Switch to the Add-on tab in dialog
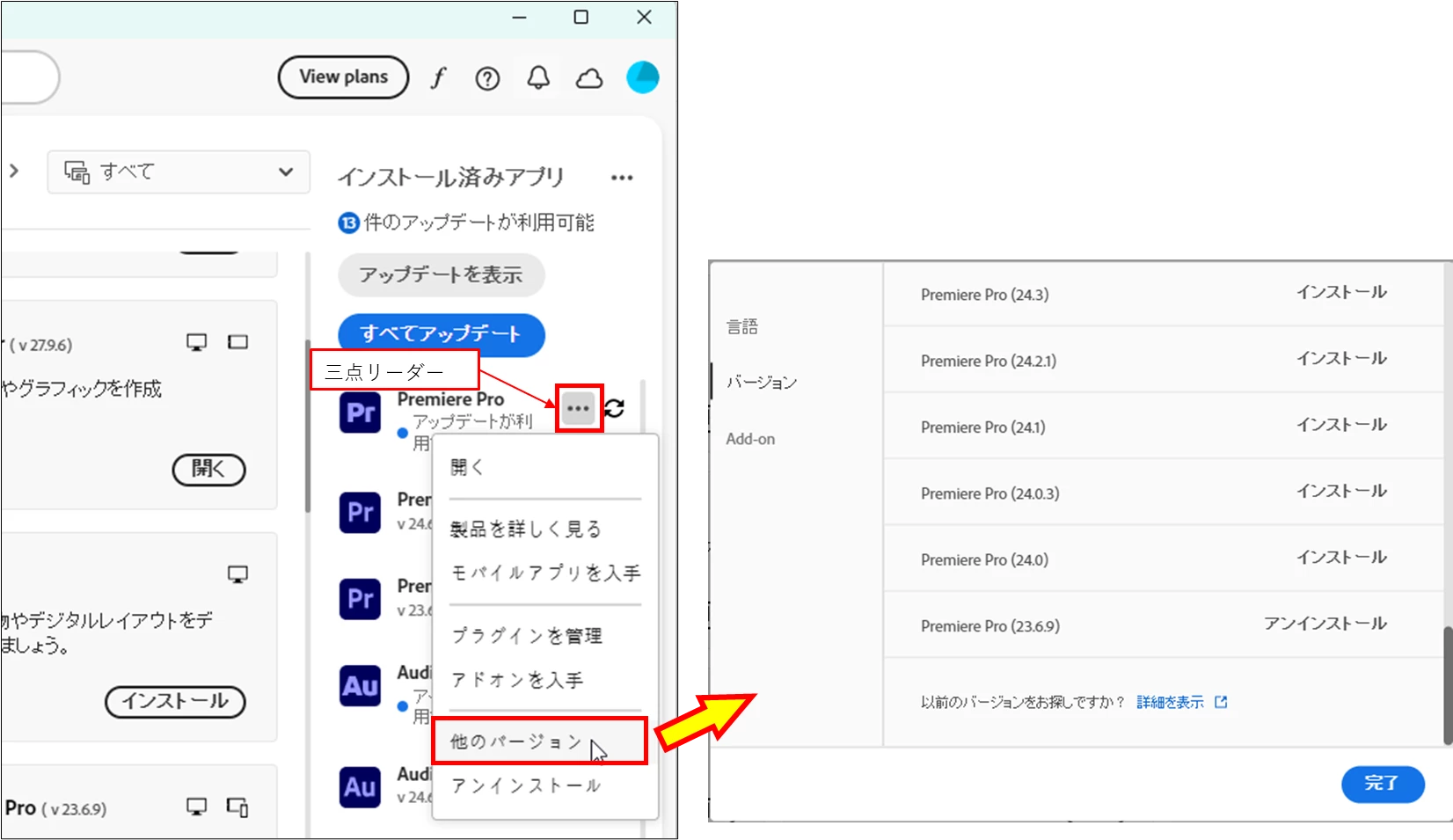The height and width of the screenshot is (840, 1453). click(750, 439)
